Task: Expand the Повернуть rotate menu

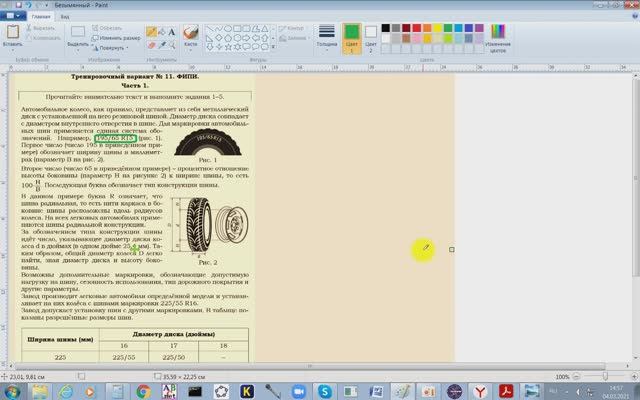Action: tap(113, 47)
